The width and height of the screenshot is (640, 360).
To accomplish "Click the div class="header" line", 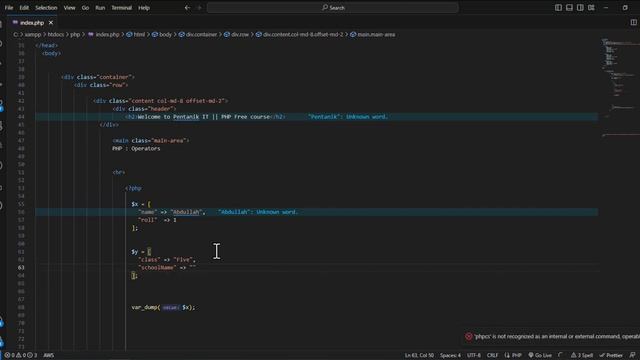I will tap(144, 109).
